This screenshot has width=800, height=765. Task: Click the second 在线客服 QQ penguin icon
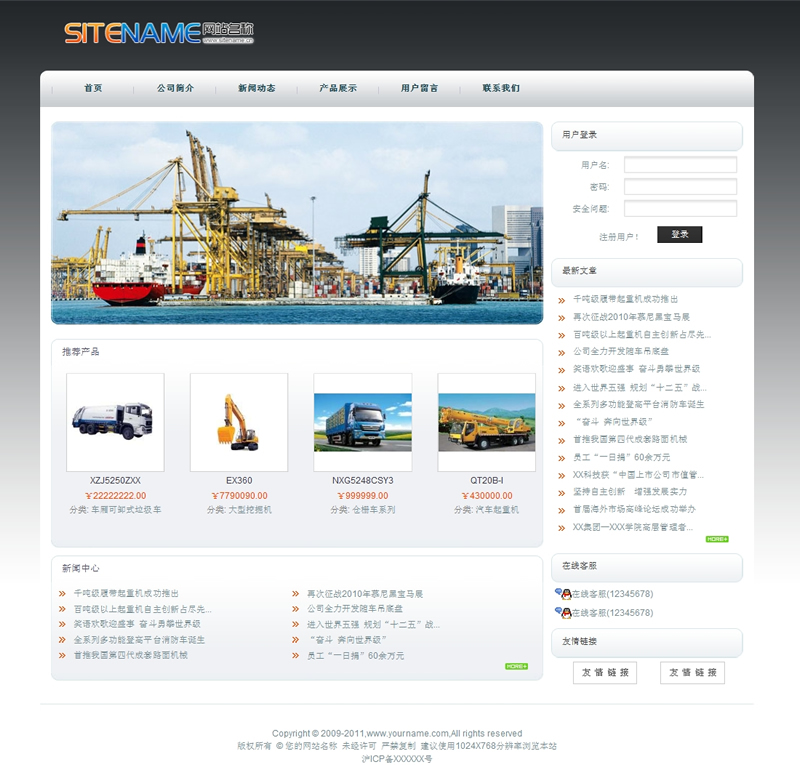click(563, 612)
